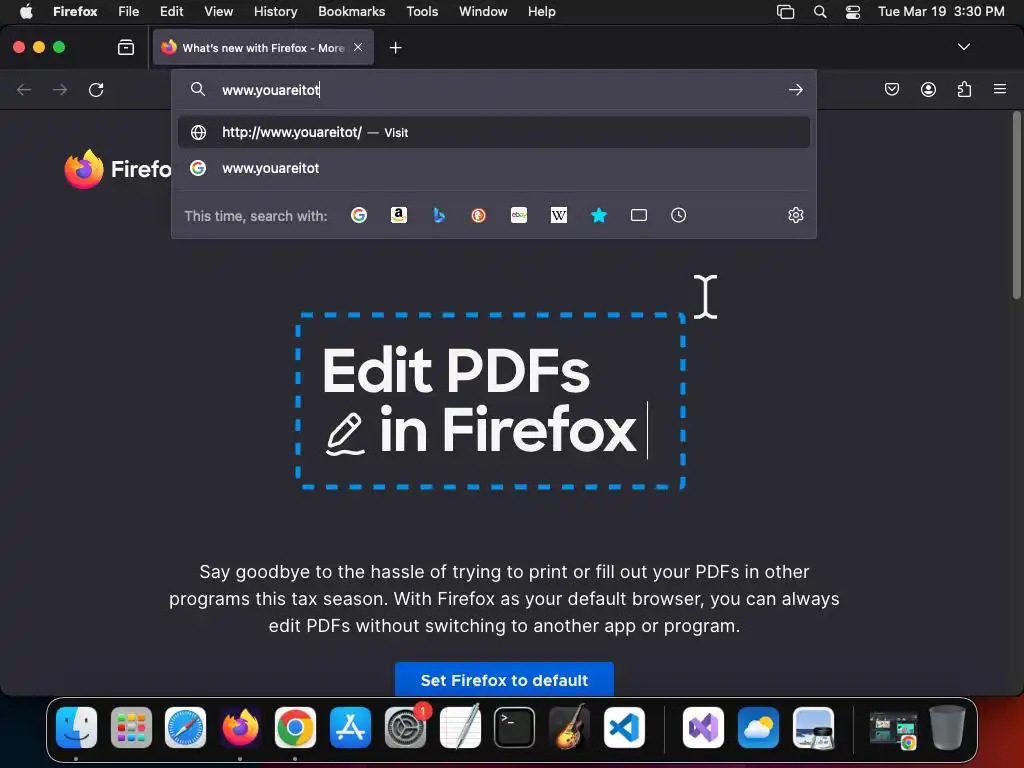Open the View menu
1024x768 pixels.
pyautogui.click(x=218, y=11)
